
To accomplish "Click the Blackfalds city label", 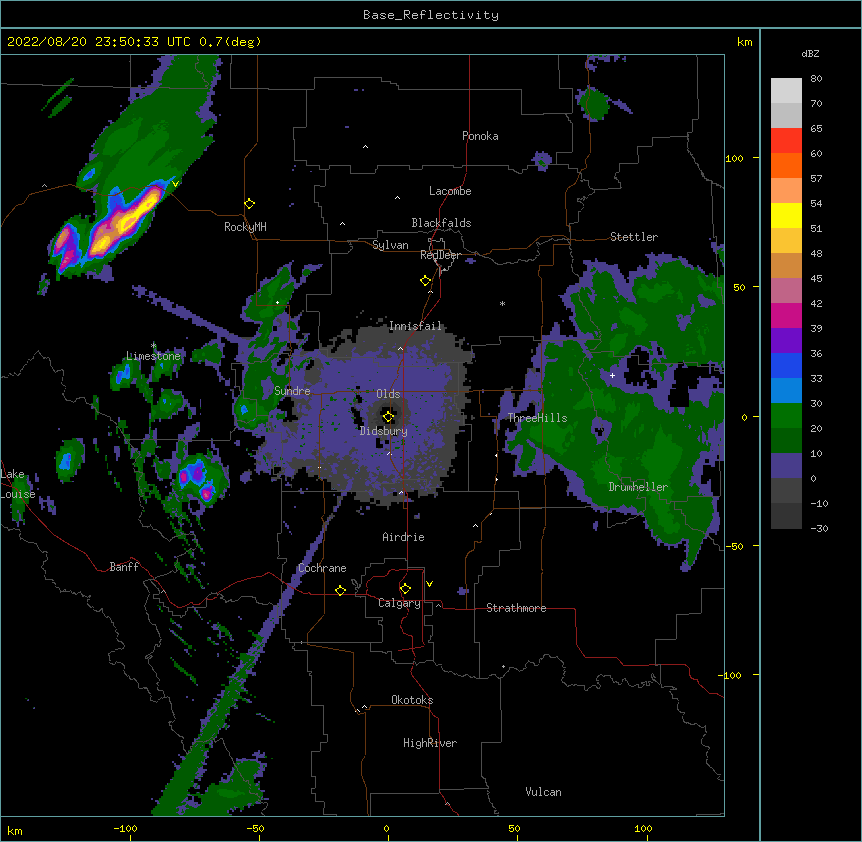I will click(x=441, y=223).
